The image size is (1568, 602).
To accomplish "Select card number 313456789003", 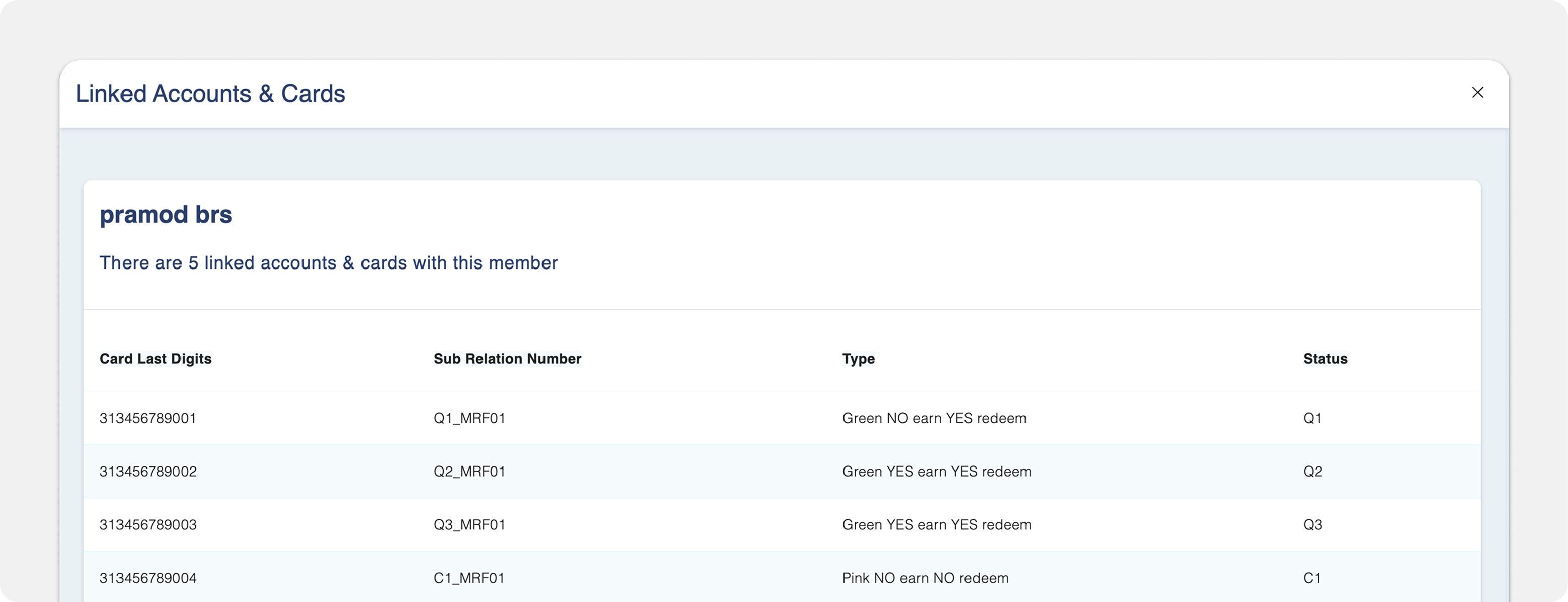I will (x=148, y=525).
